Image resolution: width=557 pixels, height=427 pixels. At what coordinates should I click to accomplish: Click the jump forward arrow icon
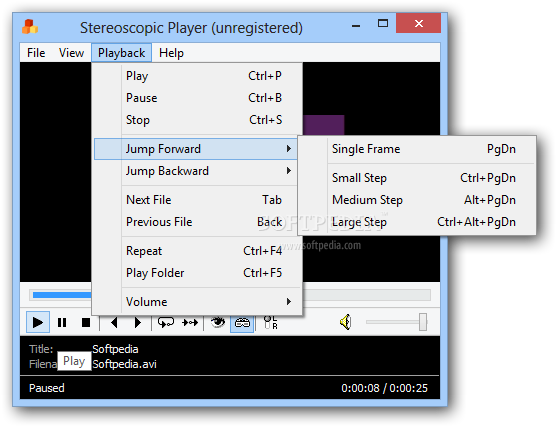point(138,323)
